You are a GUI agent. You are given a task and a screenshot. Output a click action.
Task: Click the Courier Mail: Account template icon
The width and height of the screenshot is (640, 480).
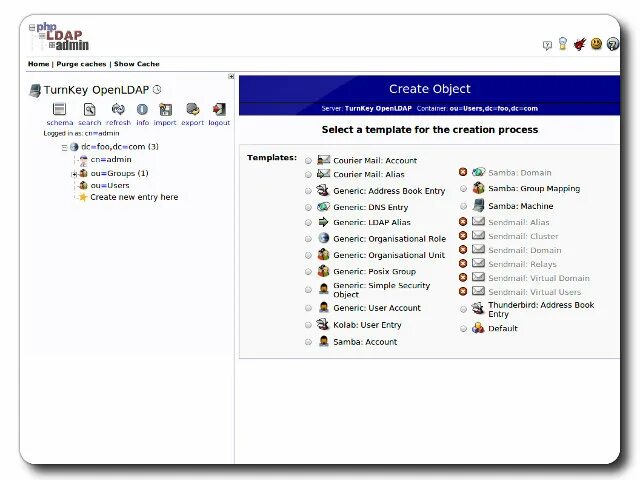point(324,160)
